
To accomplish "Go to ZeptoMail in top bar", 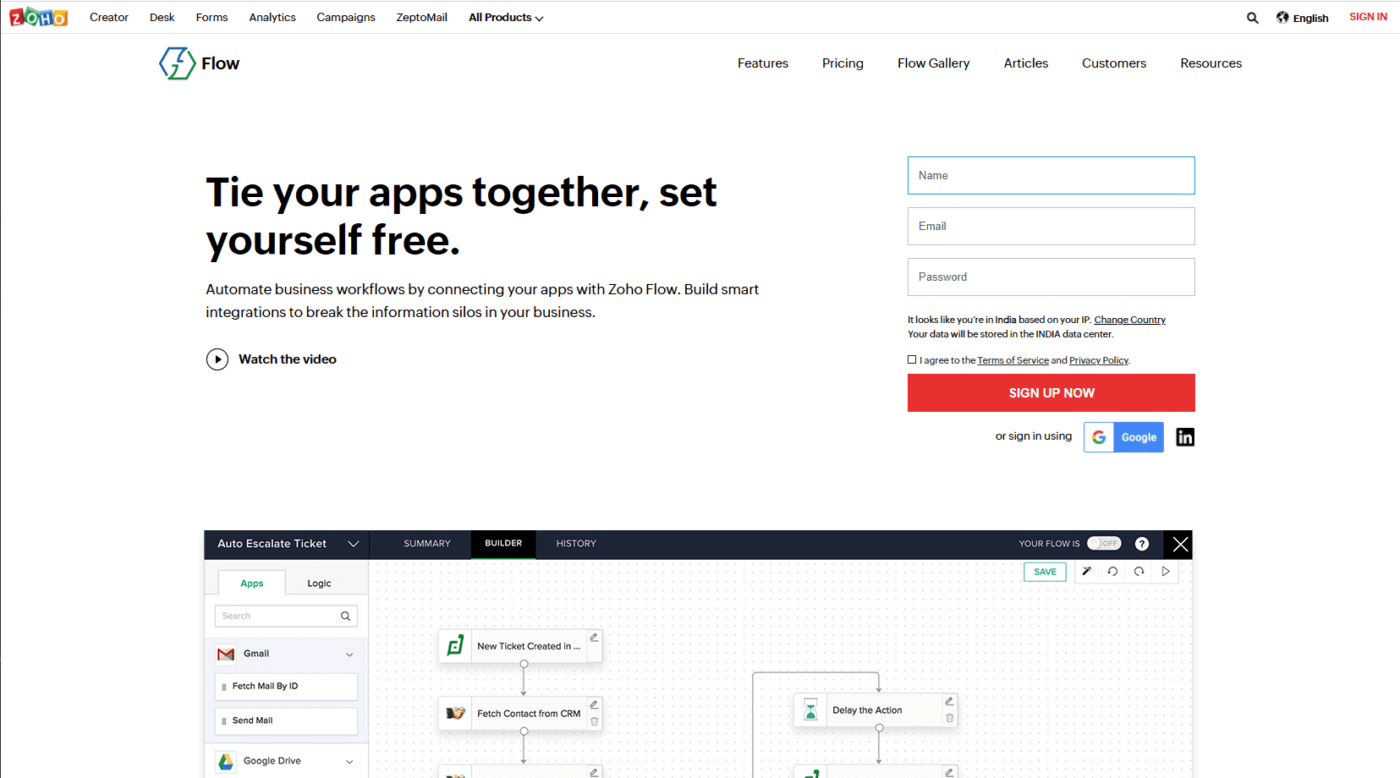I will [x=422, y=18].
